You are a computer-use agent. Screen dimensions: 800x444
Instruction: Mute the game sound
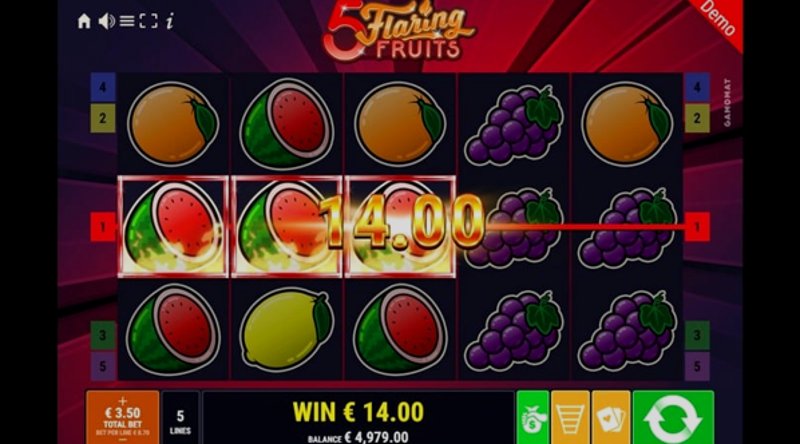pyautogui.click(x=106, y=21)
